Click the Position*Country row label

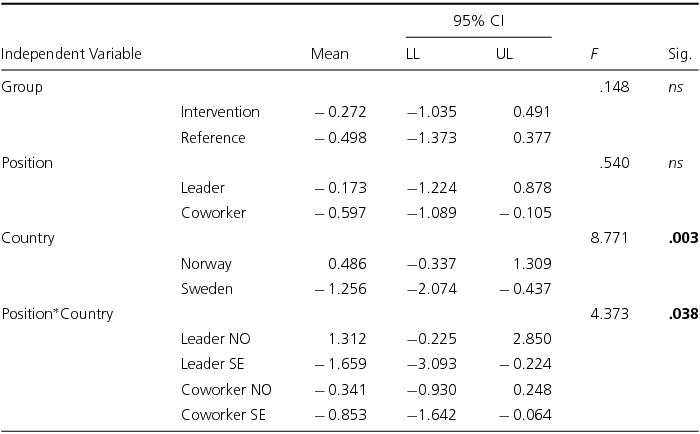(57, 314)
